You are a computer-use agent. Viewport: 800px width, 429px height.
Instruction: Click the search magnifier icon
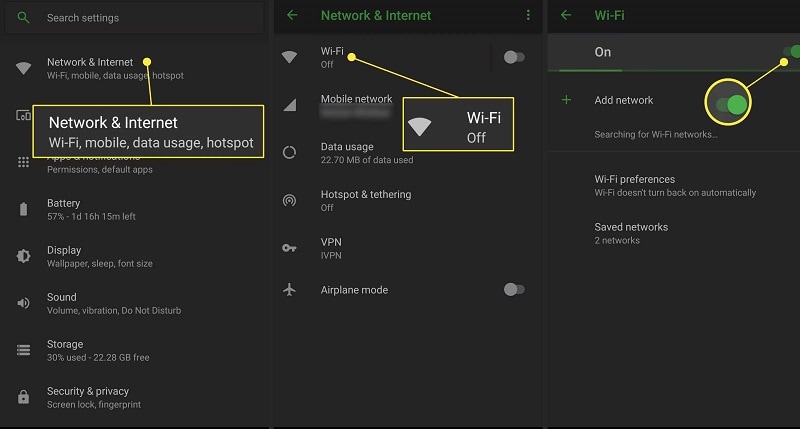click(24, 18)
